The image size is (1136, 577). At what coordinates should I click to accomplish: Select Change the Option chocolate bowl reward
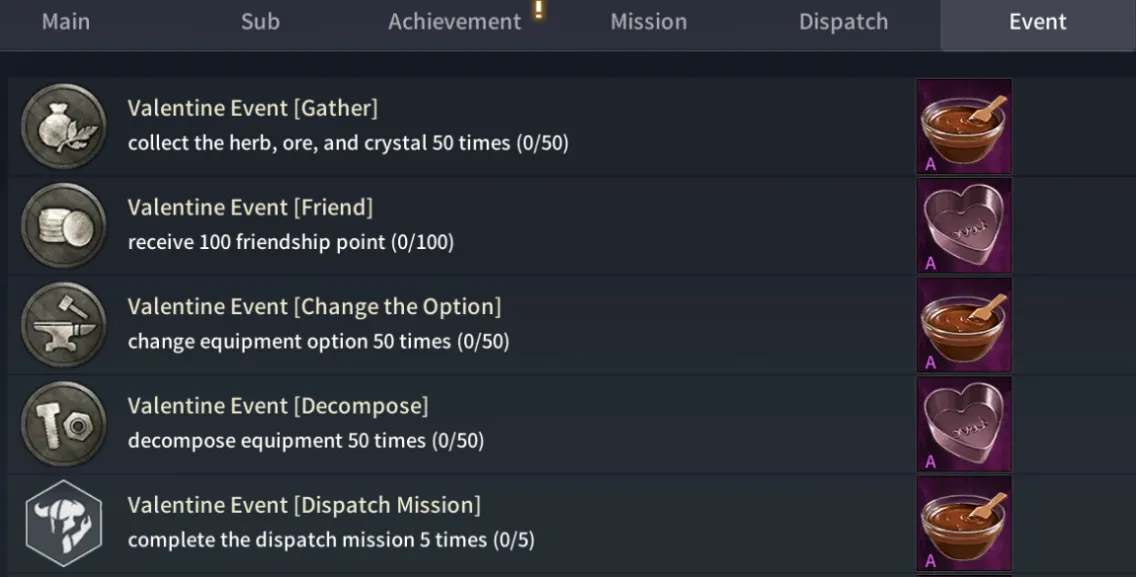click(x=964, y=325)
